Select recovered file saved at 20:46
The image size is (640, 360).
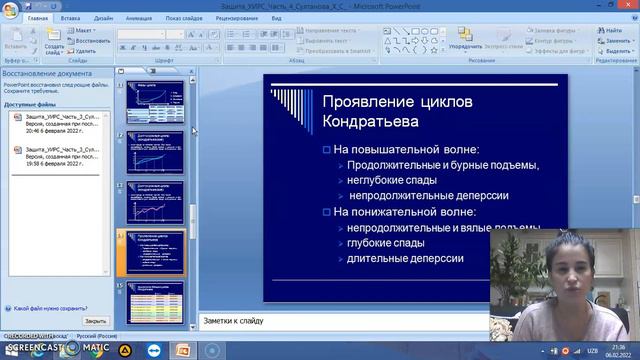57,124
